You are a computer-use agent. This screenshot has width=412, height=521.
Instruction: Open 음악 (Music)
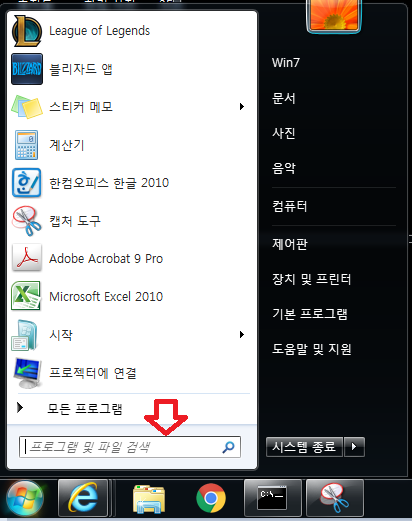pos(284,168)
